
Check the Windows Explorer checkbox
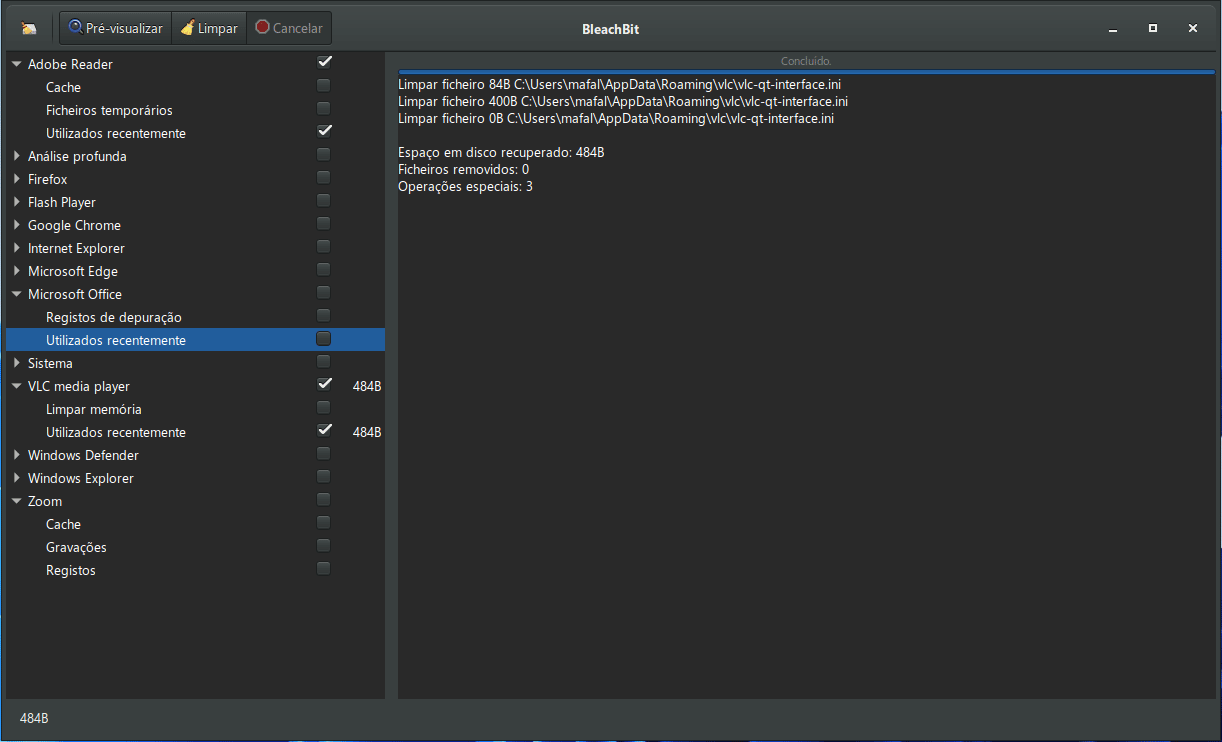324,476
